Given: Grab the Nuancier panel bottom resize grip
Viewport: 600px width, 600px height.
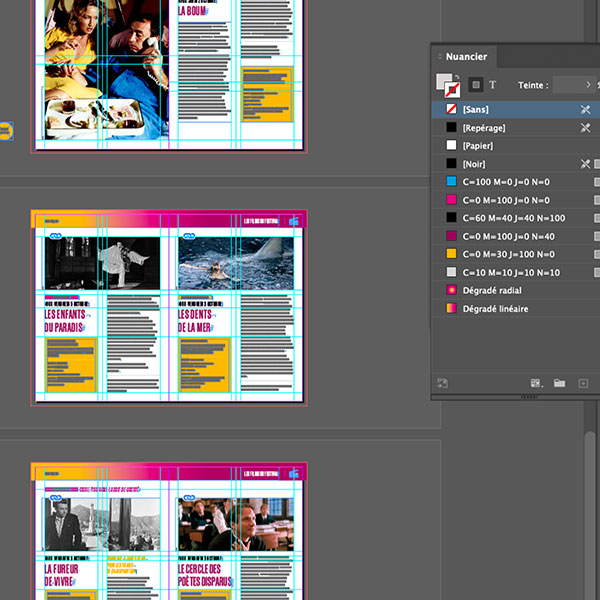Looking at the screenshot, I should coord(529,397).
